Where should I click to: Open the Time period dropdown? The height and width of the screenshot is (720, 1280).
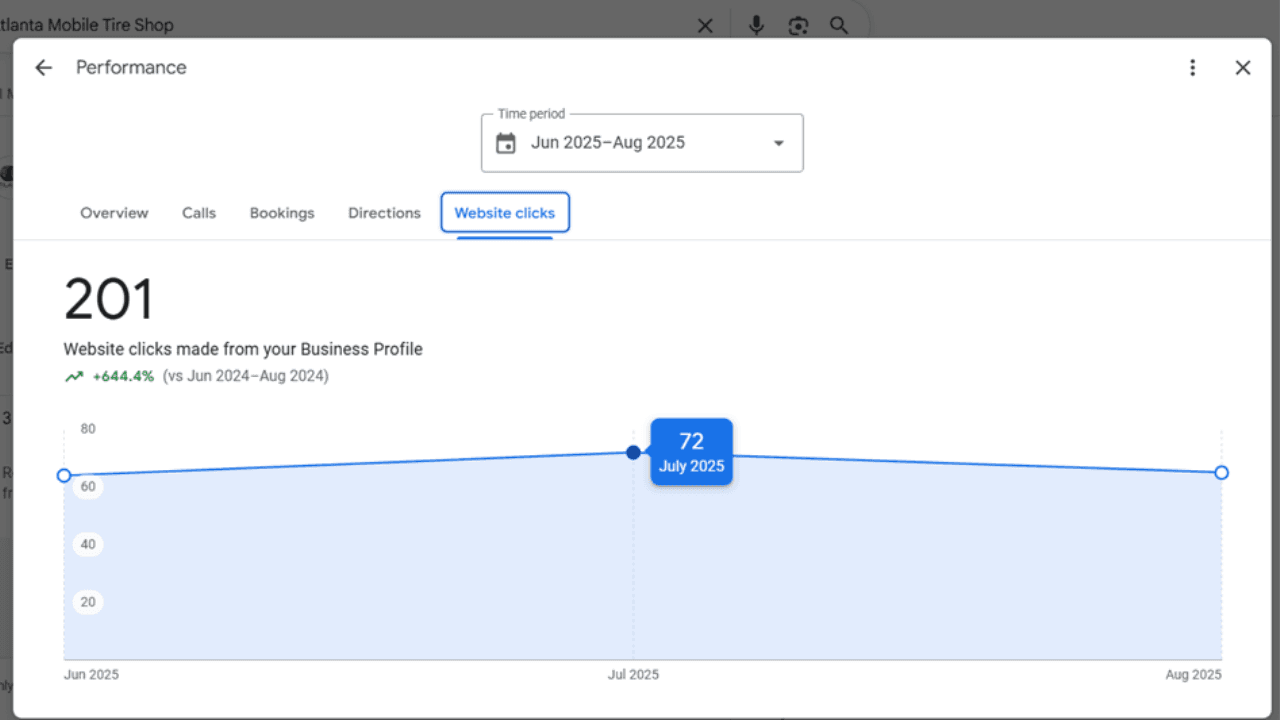click(642, 143)
